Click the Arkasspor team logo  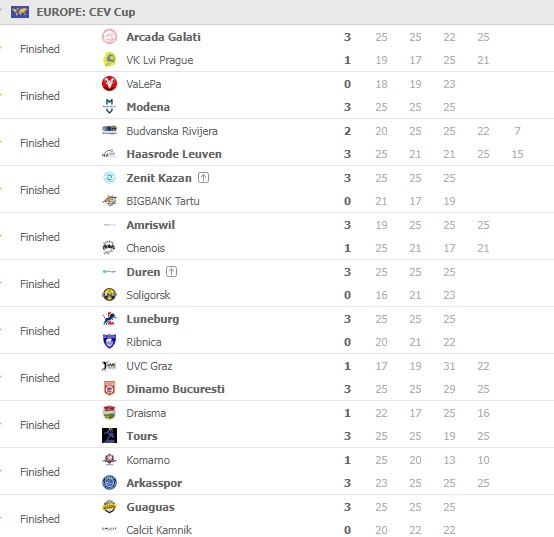(109, 483)
